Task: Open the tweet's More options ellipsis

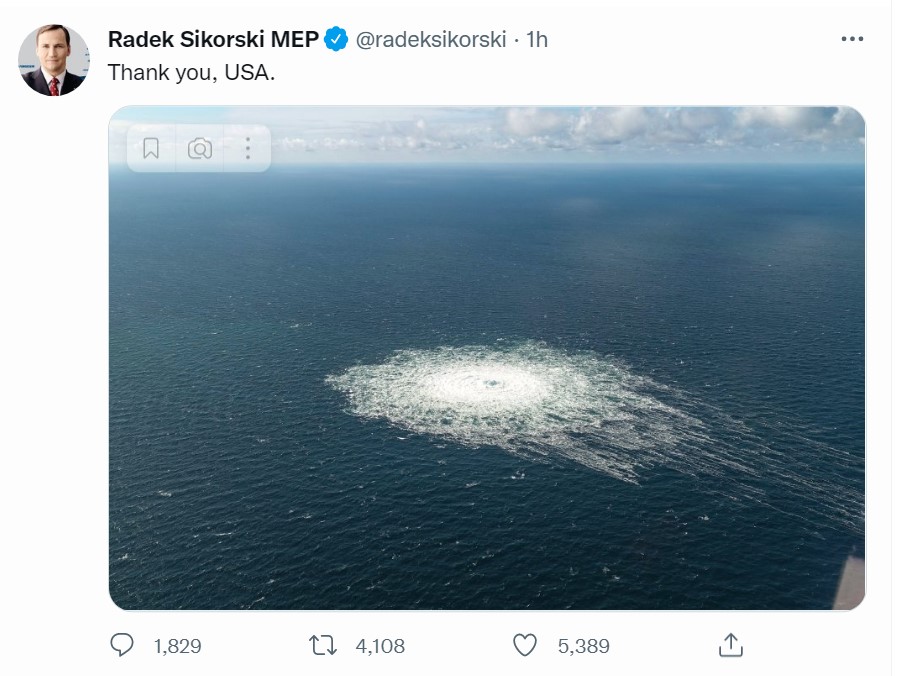Action: (851, 39)
